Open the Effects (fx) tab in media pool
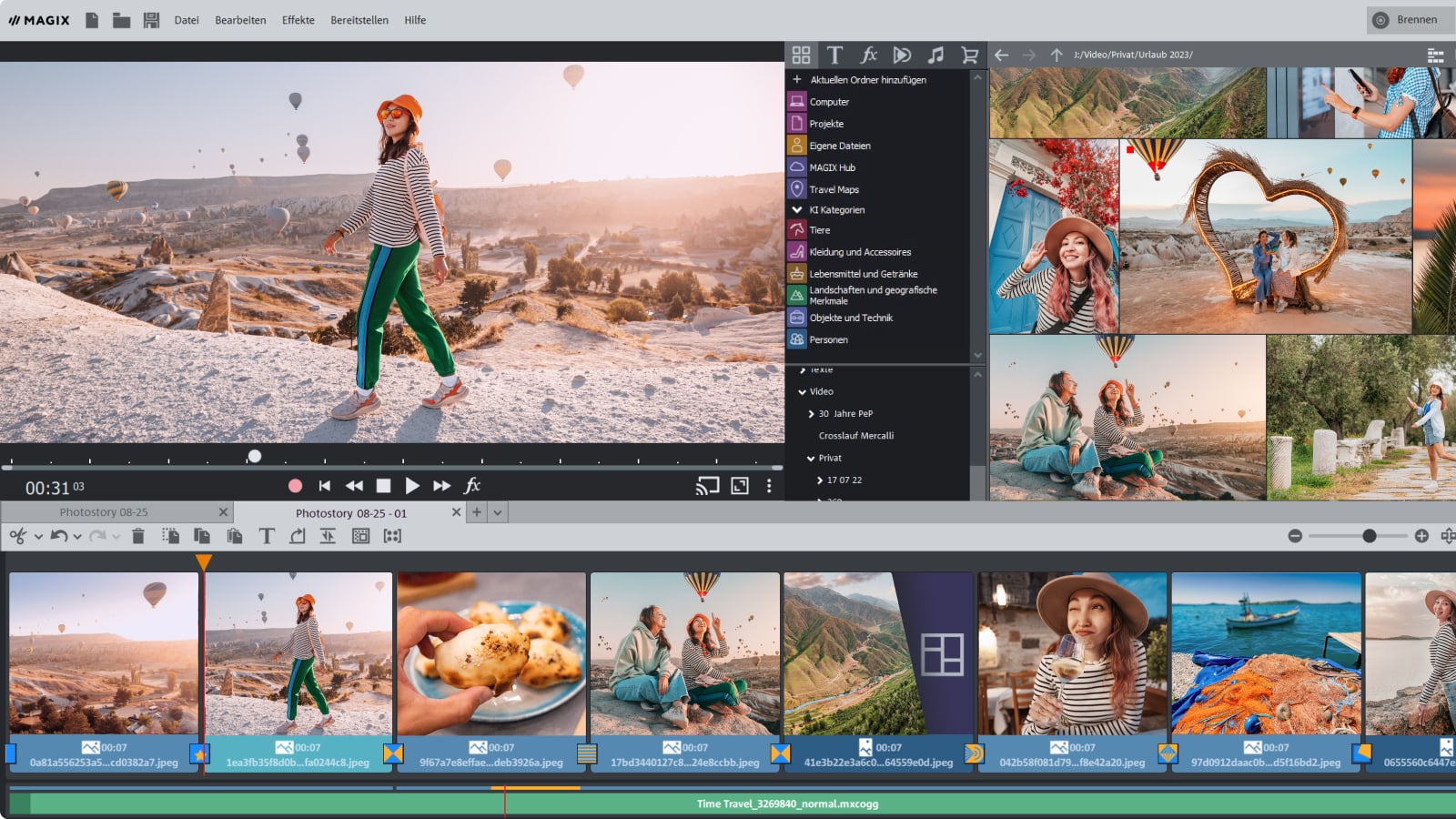This screenshot has width=1456, height=819. pyautogui.click(x=868, y=55)
